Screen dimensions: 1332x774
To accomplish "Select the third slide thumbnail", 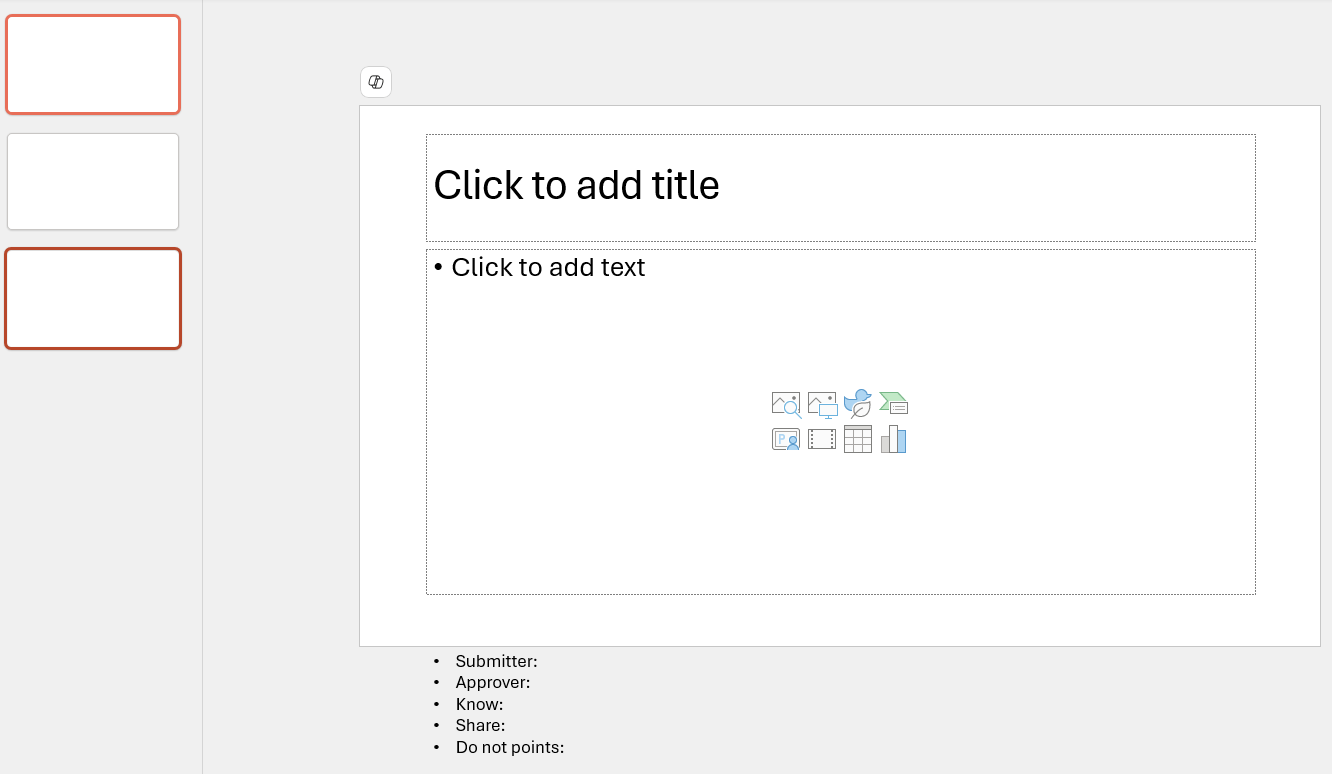I will click(x=93, y=298).
